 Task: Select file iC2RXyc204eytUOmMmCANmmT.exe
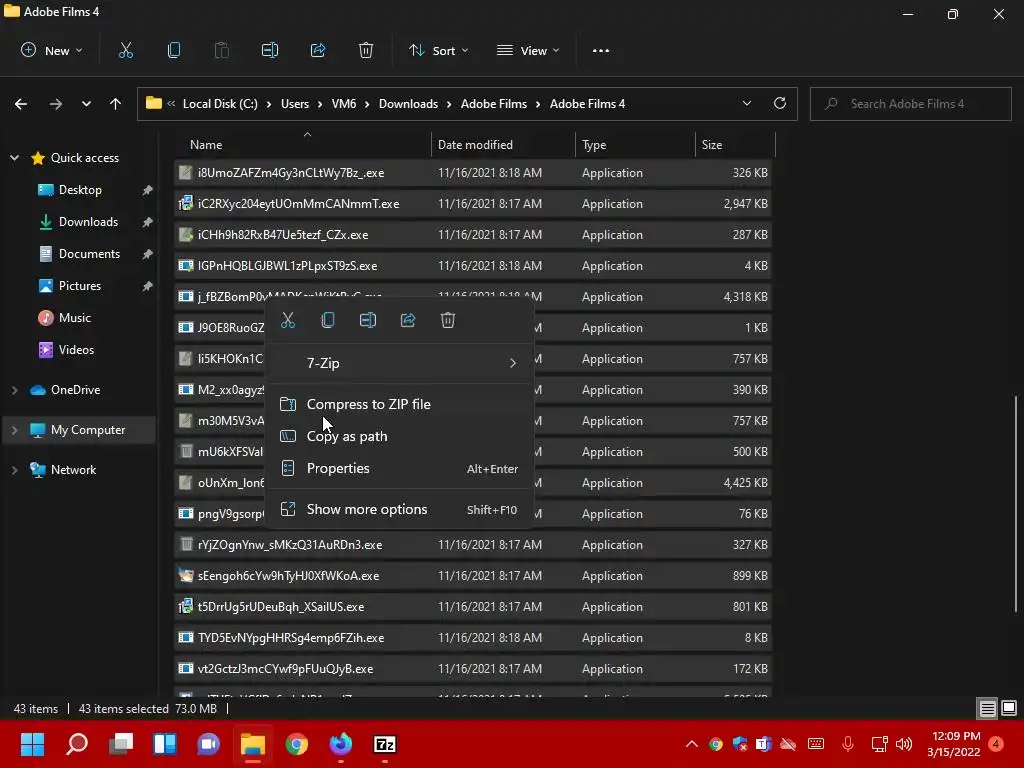tap(473, 204)
